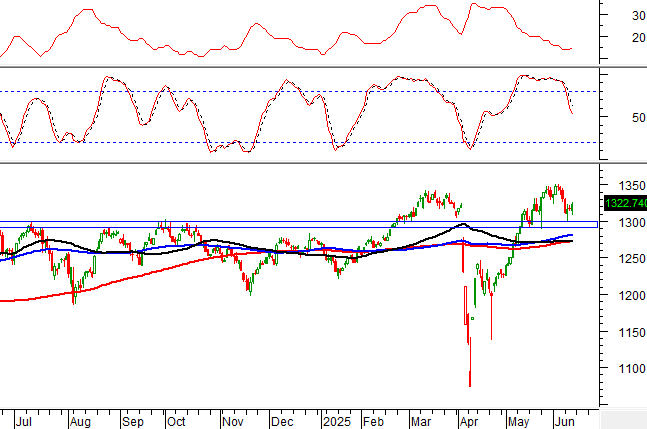Select the Jul month label
This screenshot has height=429, width=647.
(x=24, y=422)
